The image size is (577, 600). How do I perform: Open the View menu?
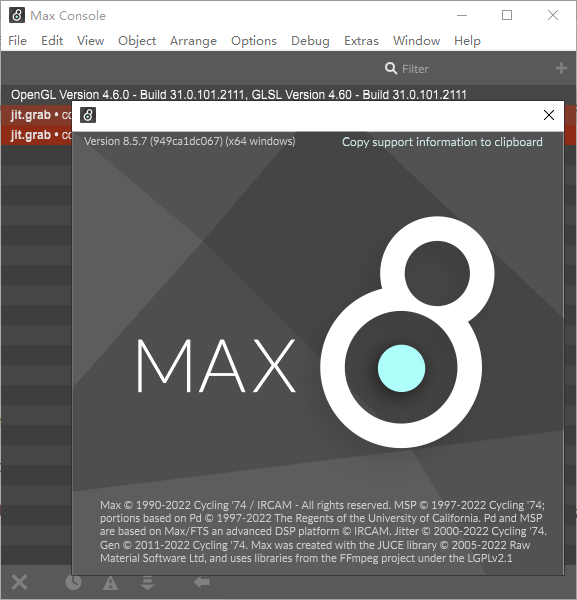pos(91,41)
